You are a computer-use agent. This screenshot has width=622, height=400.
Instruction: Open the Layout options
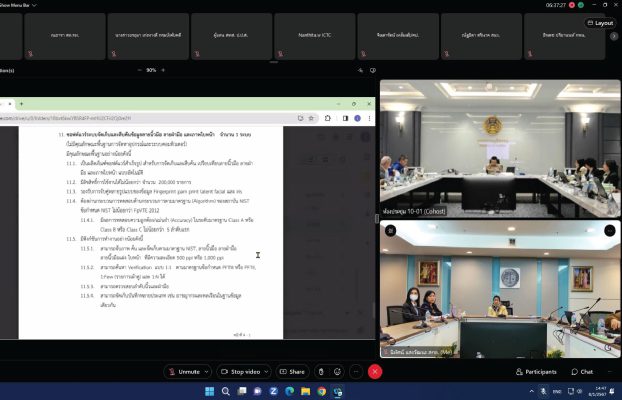tap(597, 21)
